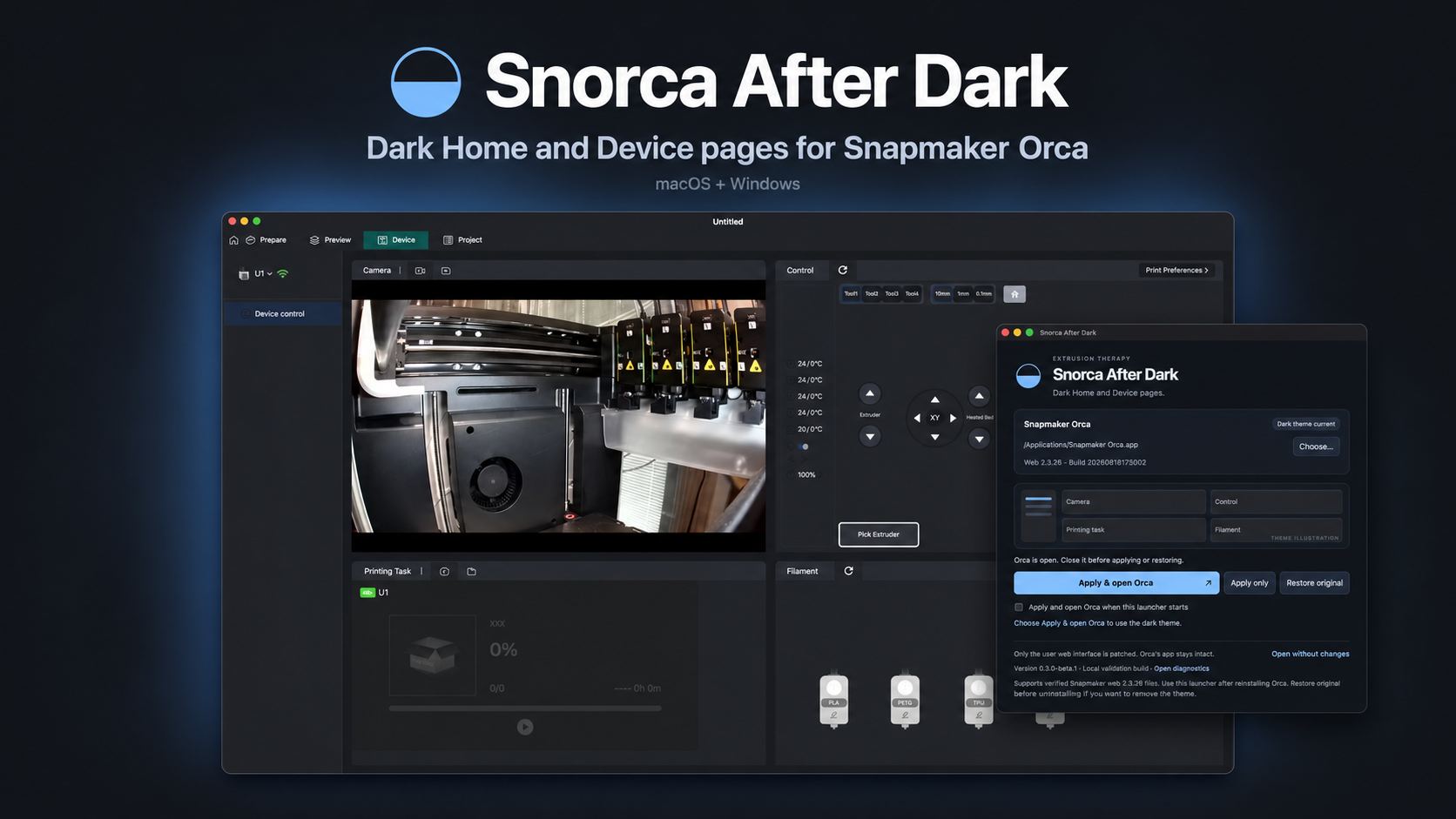1456x819 pixels.
Task: Enable apply and open Orca on launch
Action: click(x=1019, y=608)
